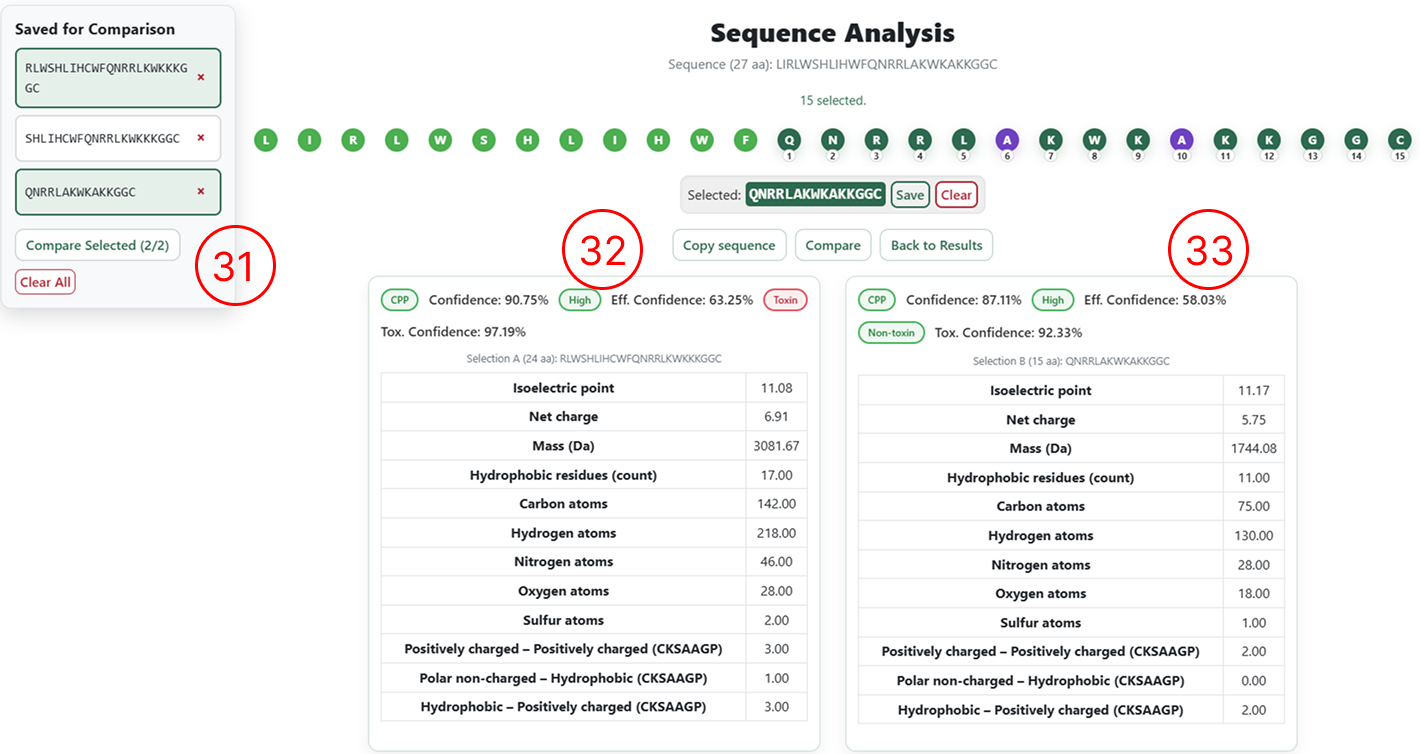Image resolution: width=1420 pixels, height=754 pixels.
Task: Go Back to Results
Action: click(x=936, y=244)
